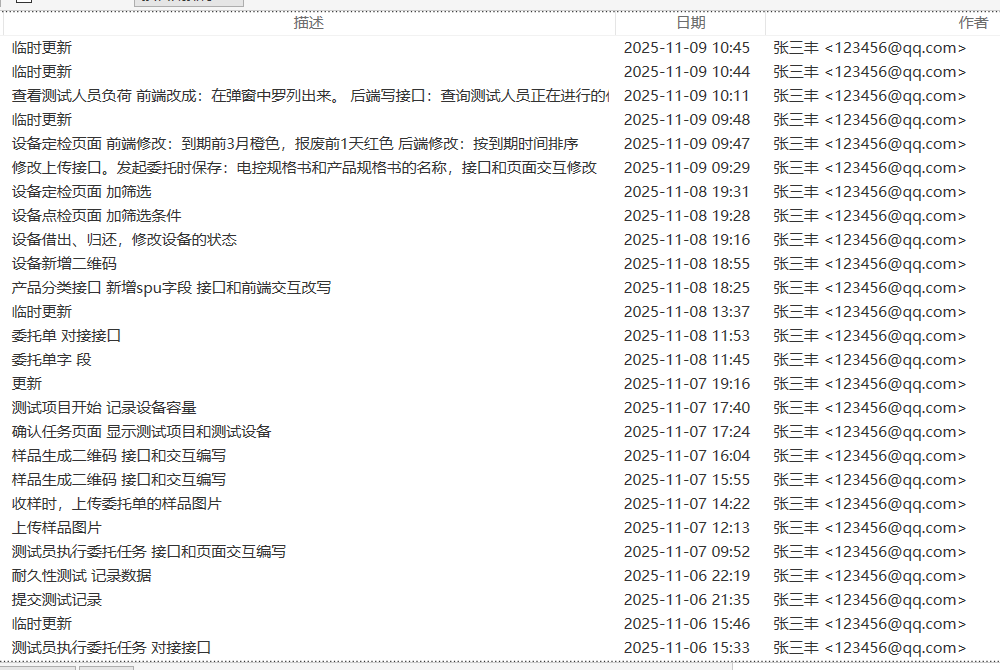Screen dimensions: 1000x670
Task: Select the 设备点检页面 加筛选条件 commit
Action: pos(97,216)
